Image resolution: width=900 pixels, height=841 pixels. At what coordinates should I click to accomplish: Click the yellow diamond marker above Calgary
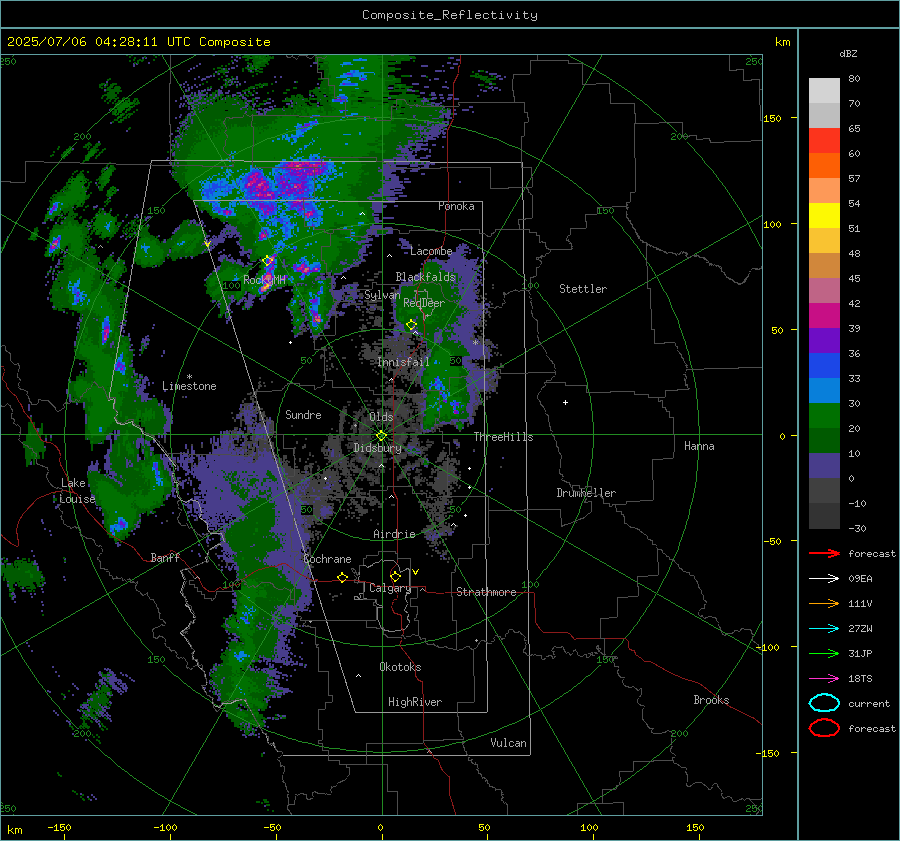[x=395, y=576]
